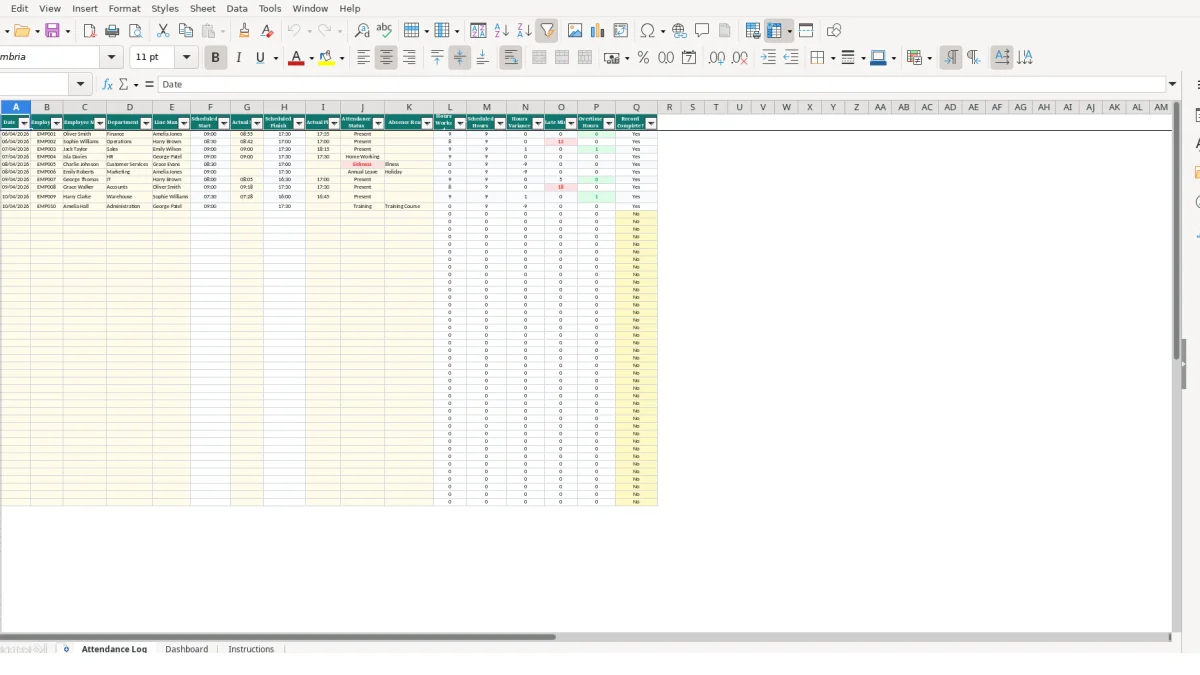Toggle Underline formatting
Image resolution: width=1200 pixels, height=675 pixels.
[261, 58]
